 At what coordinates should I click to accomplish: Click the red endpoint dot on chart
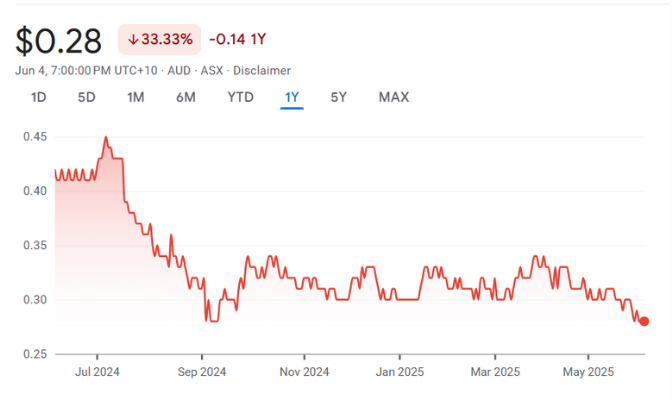pos(644,321)
